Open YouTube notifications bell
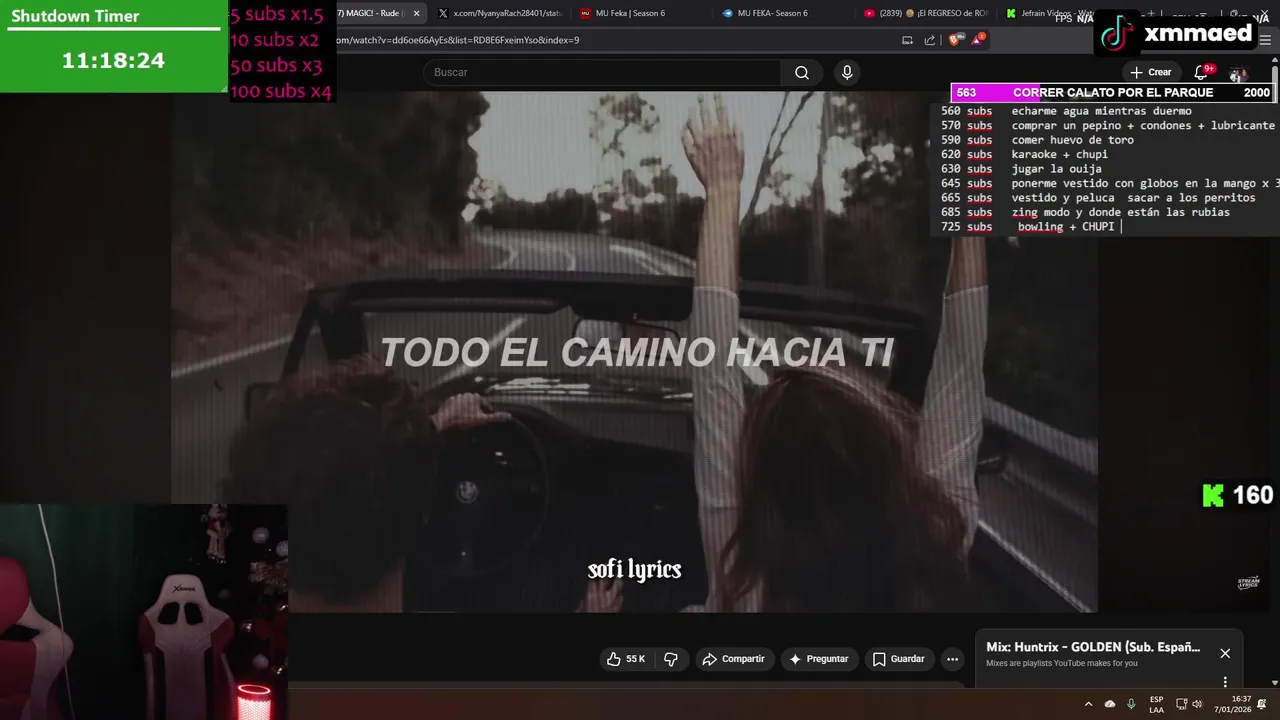The width and height of the screenshot is (1280, 720). point(1203,72)
